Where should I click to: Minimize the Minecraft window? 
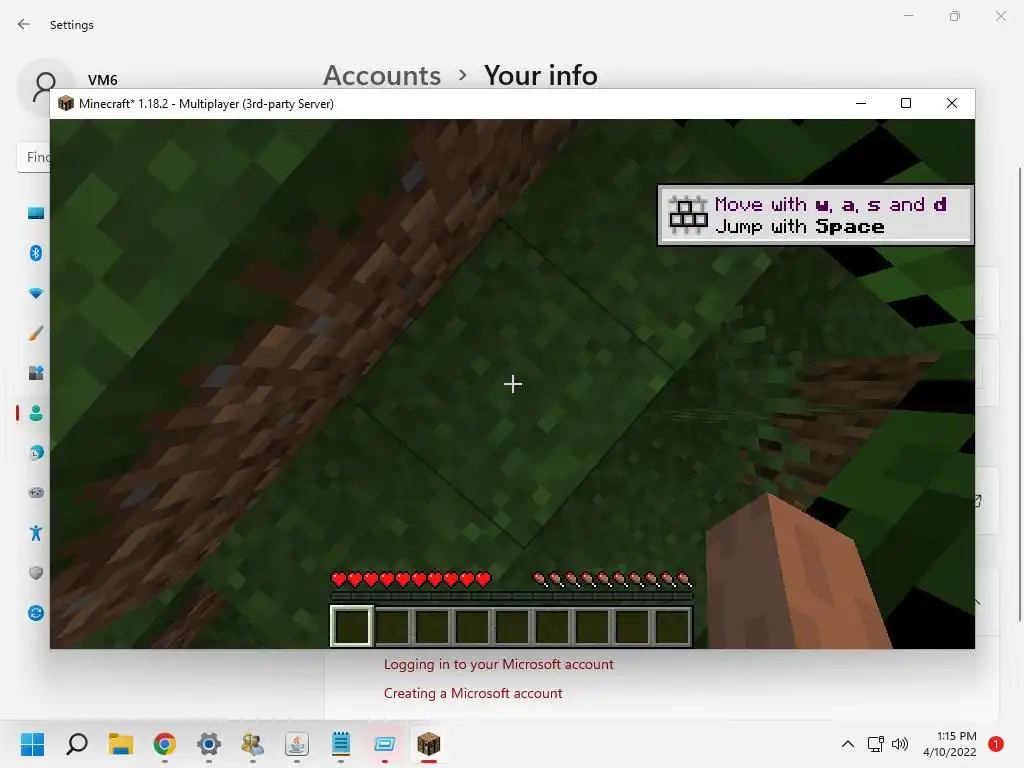(x=861, y=103)
